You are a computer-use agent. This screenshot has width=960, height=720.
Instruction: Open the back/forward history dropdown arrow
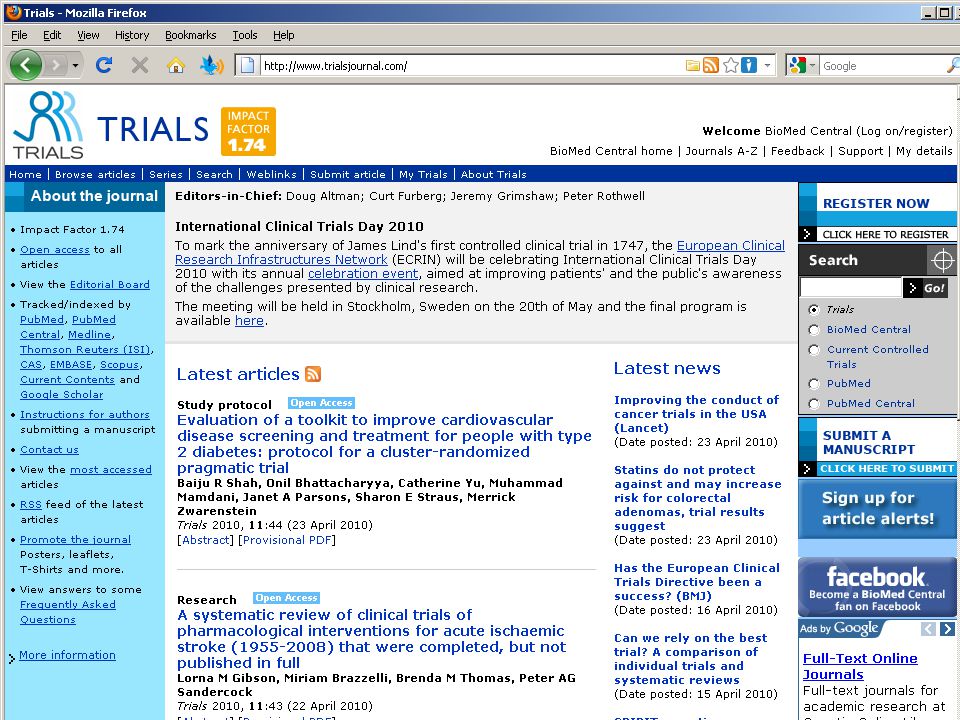[75, 65]
